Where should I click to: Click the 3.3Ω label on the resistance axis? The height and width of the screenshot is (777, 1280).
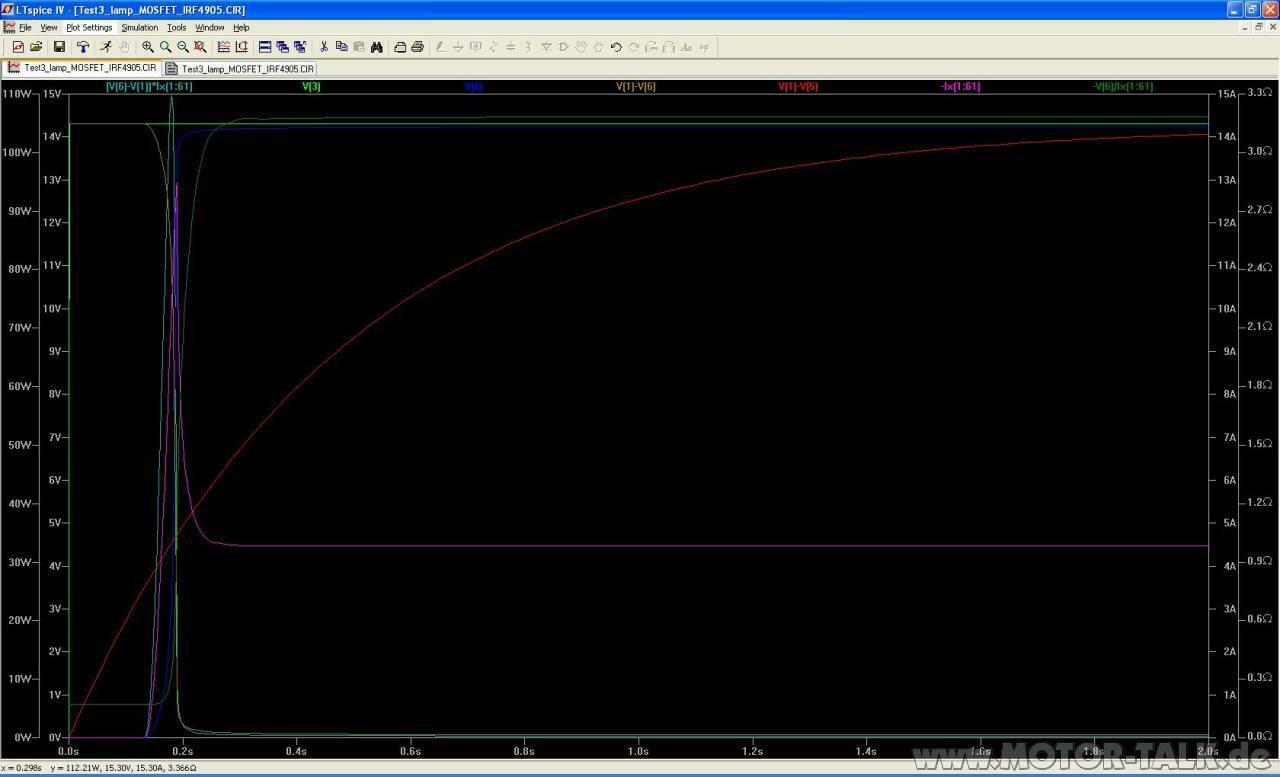click(1259, 93)
